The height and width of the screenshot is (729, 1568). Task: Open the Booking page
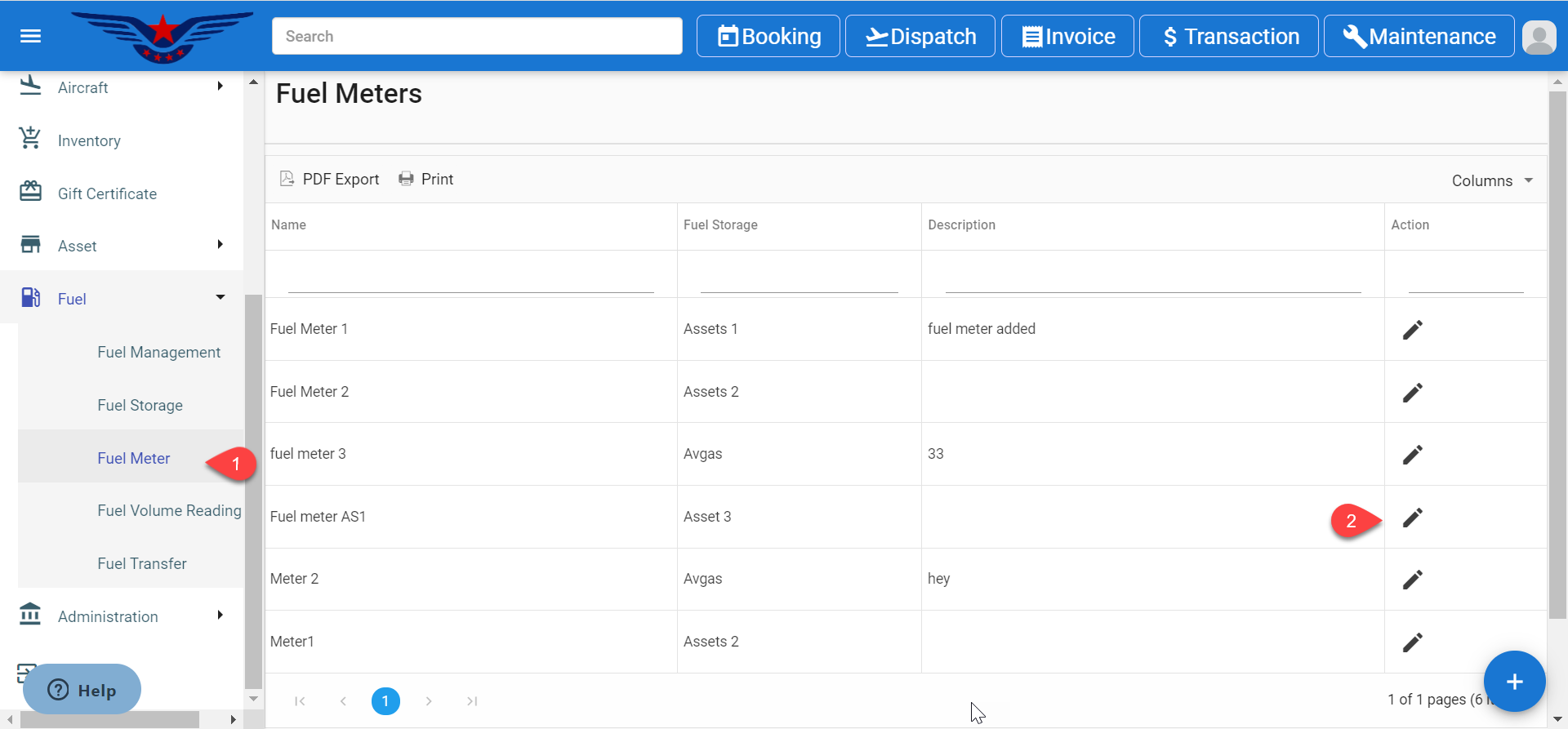[768, 37]
